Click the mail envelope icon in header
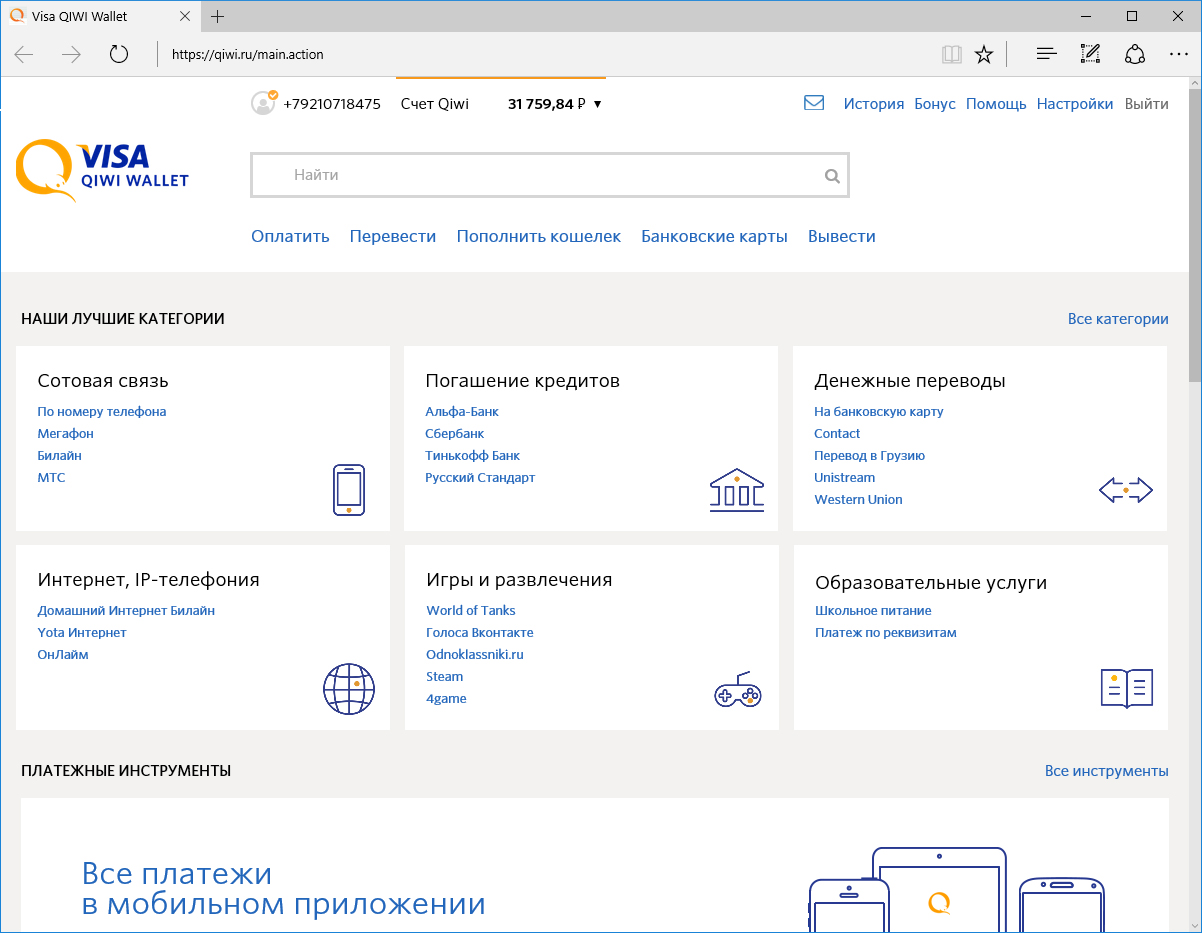The height and width of the screenshot is (933, 1202). pyautogui.click(x=814, y=103)
